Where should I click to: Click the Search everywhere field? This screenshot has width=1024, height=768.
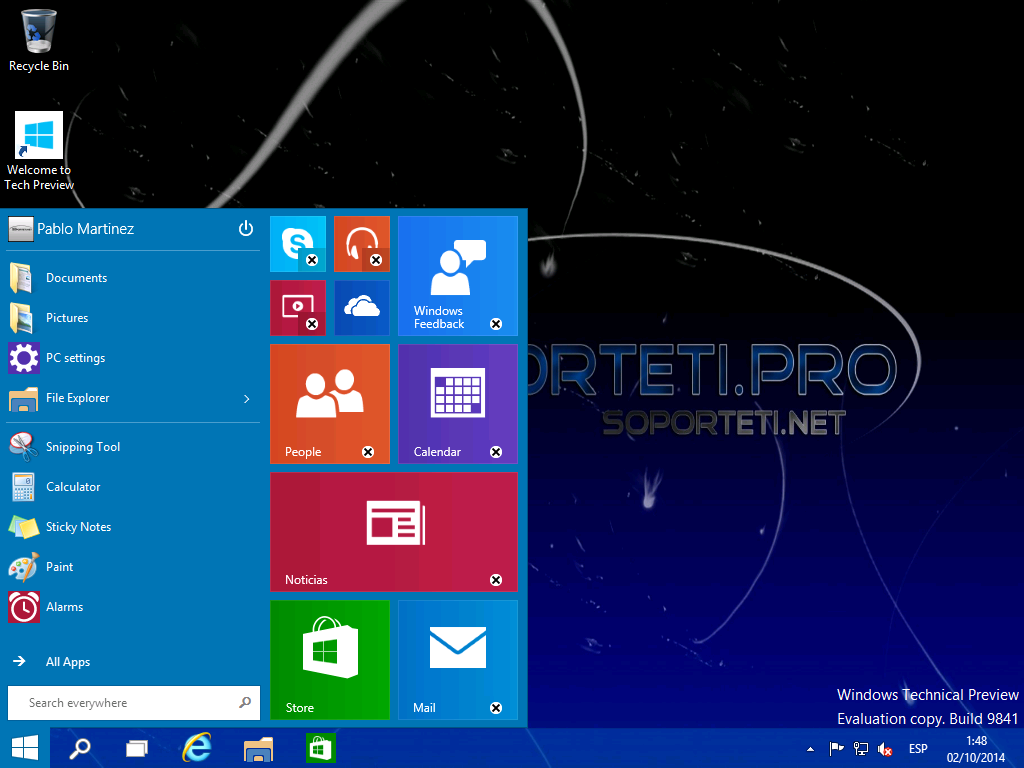click(130, 703)
